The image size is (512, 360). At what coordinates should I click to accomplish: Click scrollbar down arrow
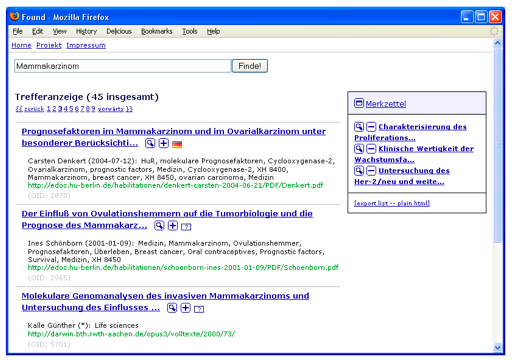click(498, 347)
